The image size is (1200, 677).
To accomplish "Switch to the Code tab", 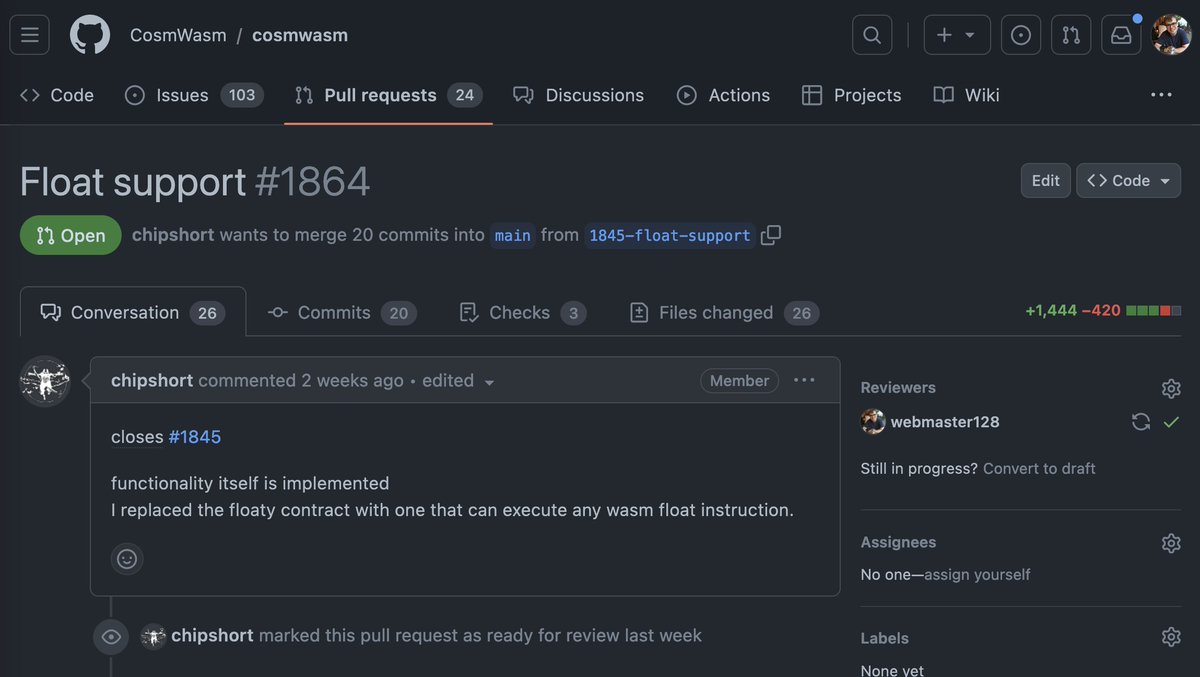I will (x=57, y=95).
